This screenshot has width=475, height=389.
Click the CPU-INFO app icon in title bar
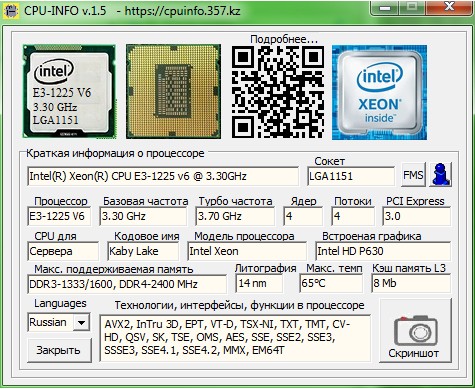pyautogui.click(x=11, y=11)
